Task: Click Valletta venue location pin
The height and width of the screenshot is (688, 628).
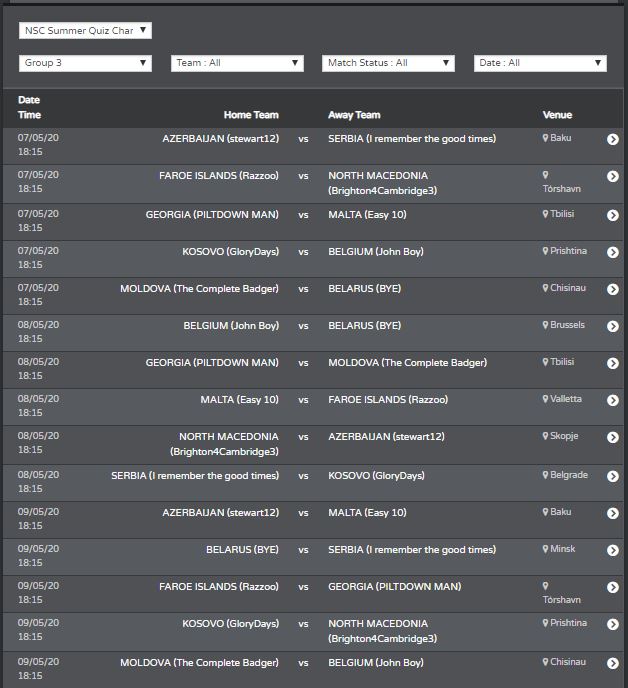Action: click(545, 399)
